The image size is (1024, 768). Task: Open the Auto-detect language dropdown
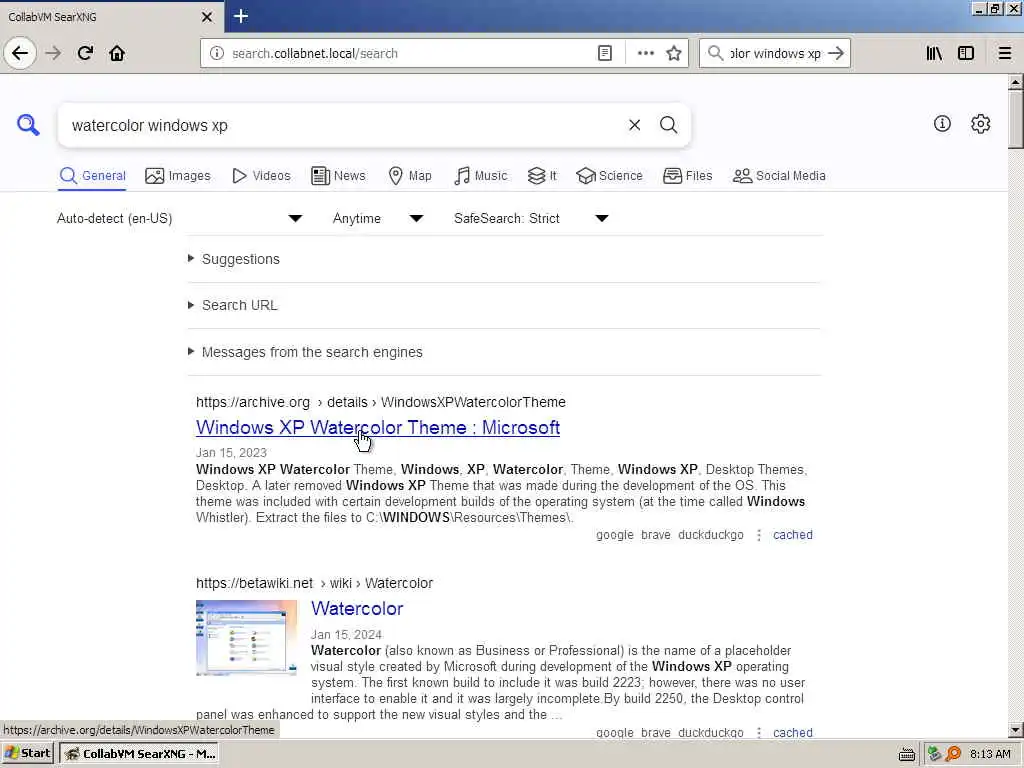180,218
